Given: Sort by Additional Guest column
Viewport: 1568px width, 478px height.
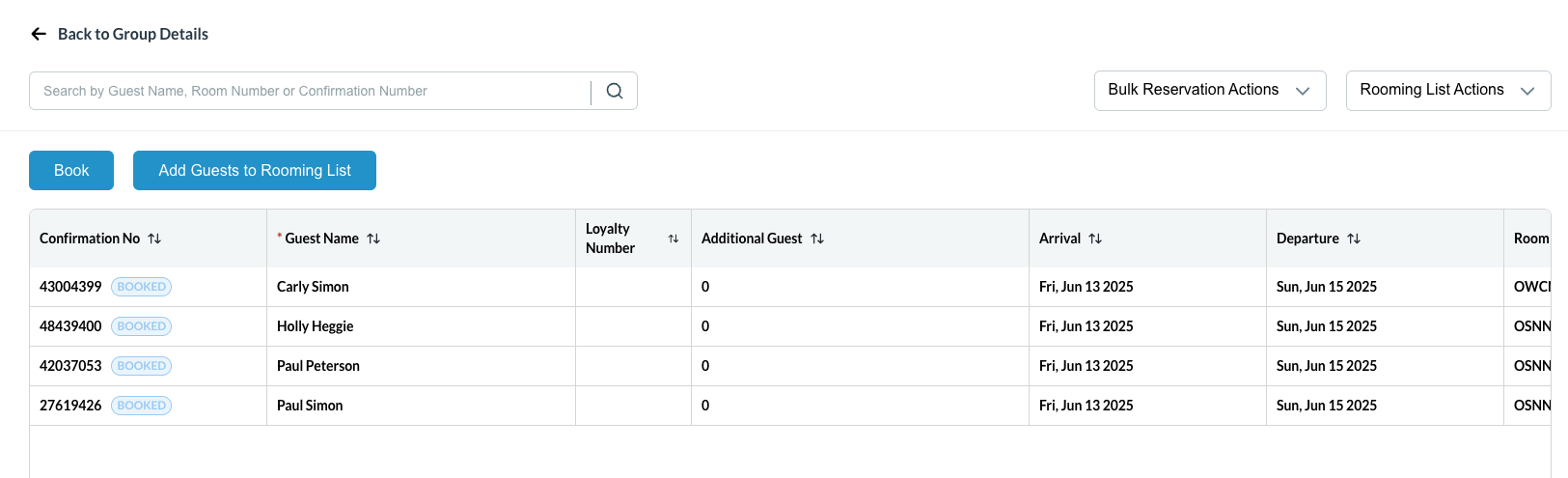Looking at the screenshot, I should pyautogui.click(x=817, y=239).
